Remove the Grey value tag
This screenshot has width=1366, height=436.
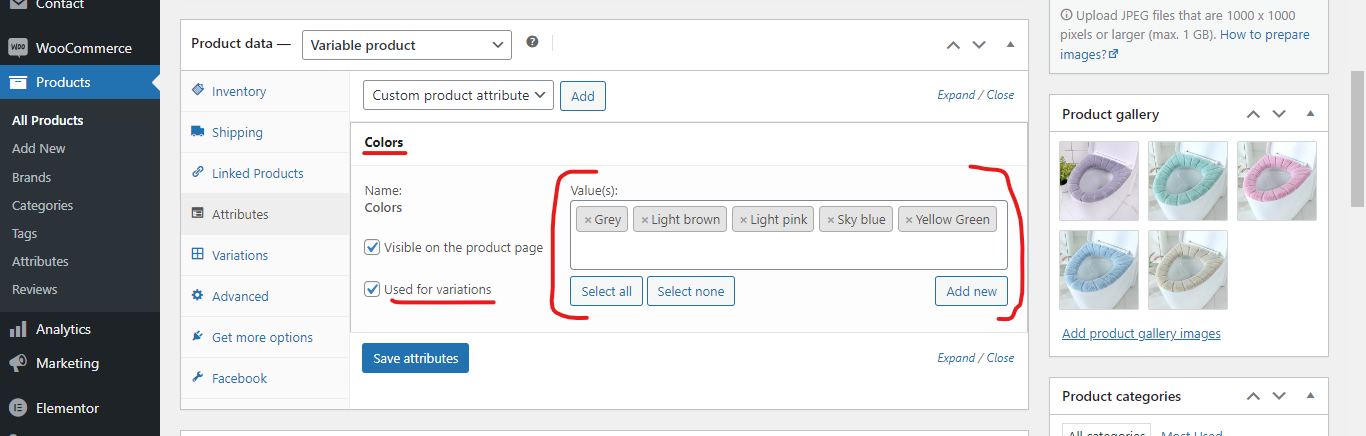tap(588, 220)
